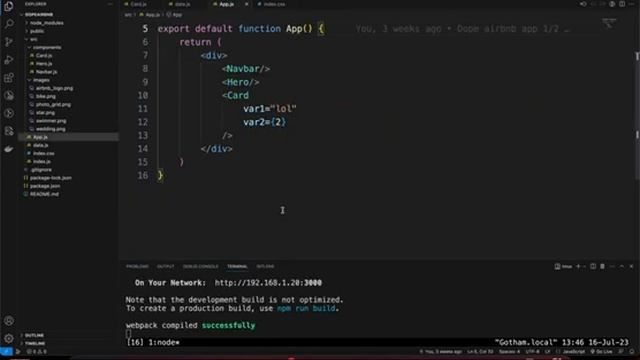Open the Search view in activity bar
640x360 pixels.
coord(9,24)
